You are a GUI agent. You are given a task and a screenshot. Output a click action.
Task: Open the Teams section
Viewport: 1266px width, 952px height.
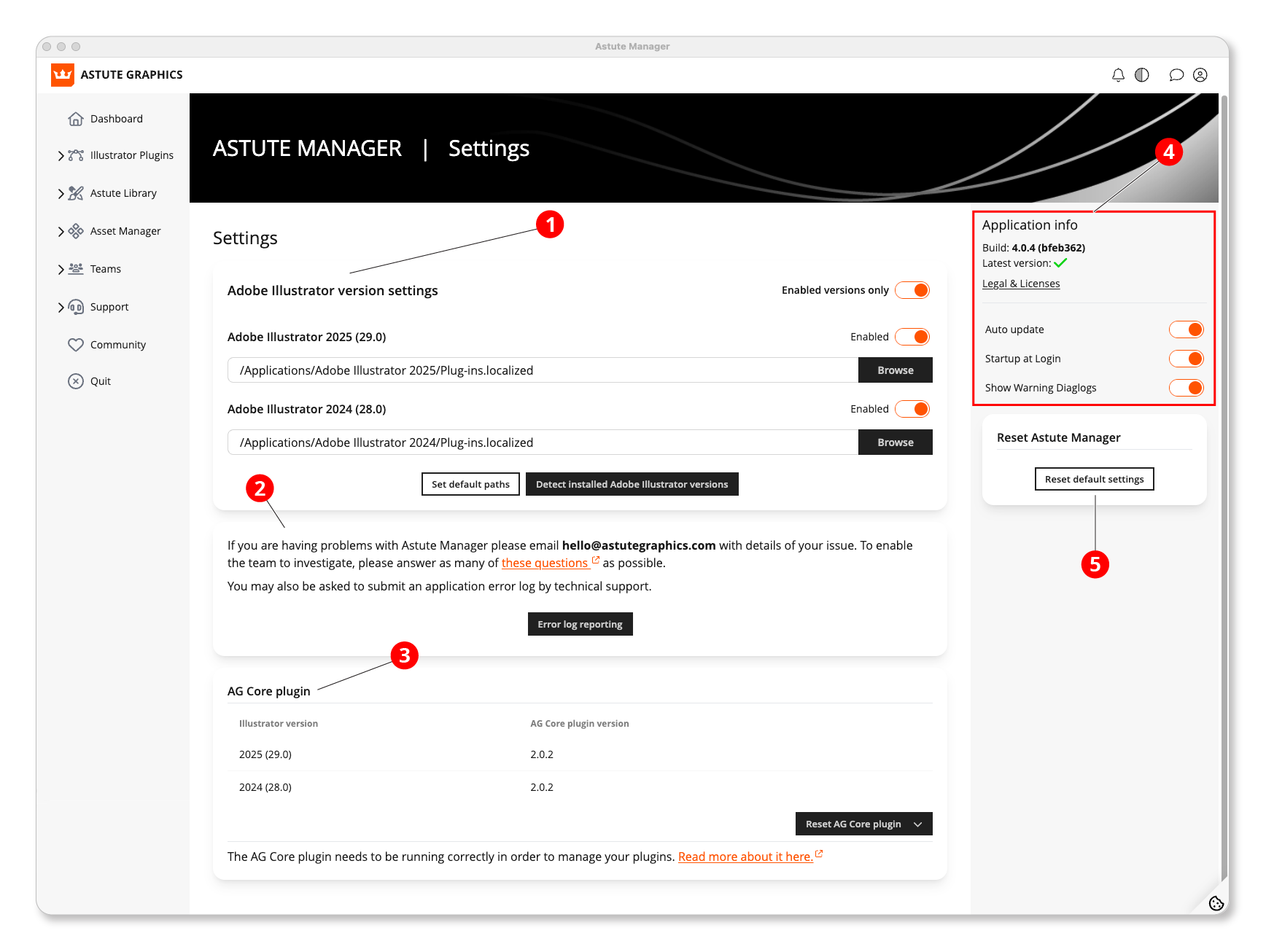[105, 268]
